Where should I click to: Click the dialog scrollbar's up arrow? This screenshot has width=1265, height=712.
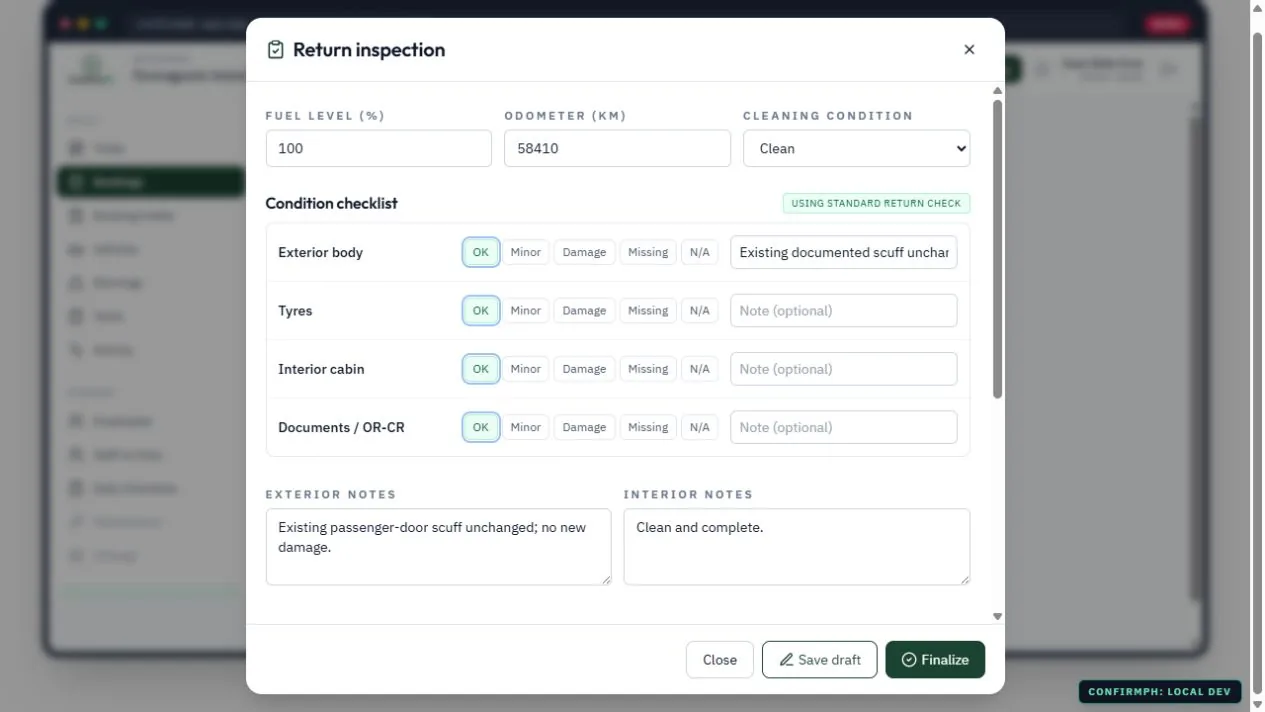[x=997, y=91]
